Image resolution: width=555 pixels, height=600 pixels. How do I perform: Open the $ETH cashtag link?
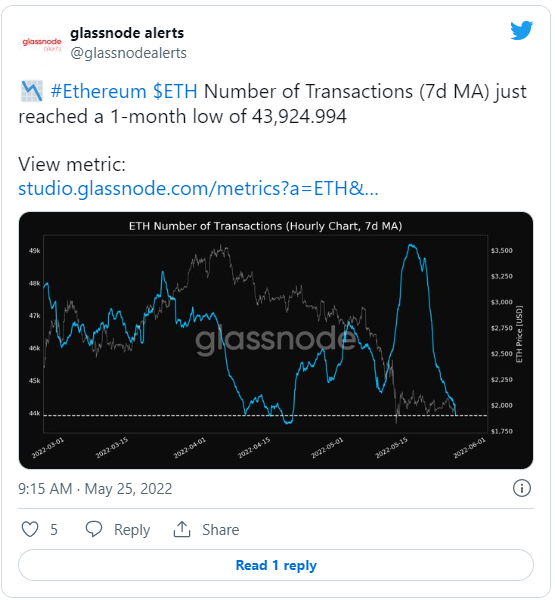tap(175, 92)
